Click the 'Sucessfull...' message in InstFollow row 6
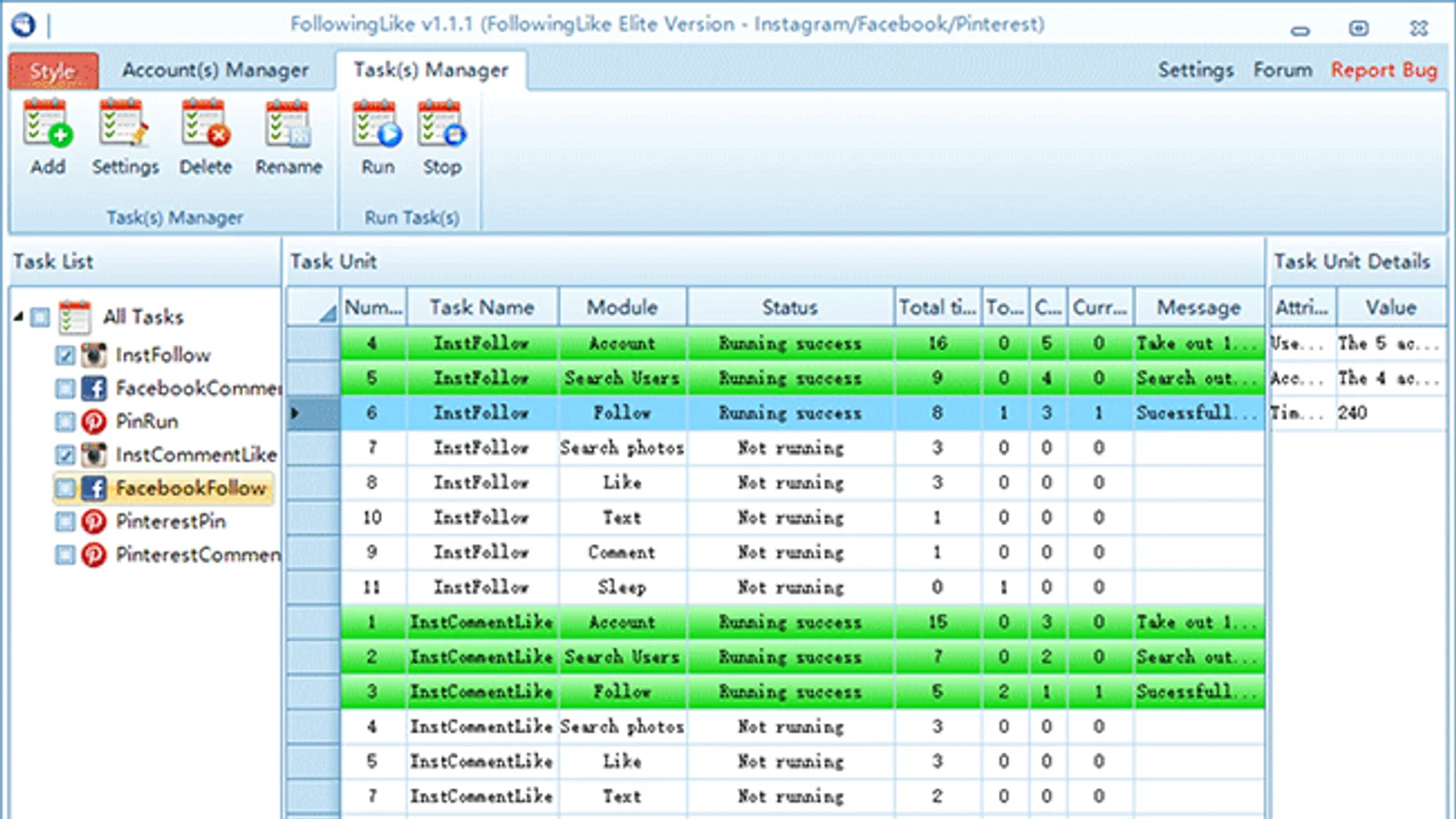Image resolution: width=1456 pixels, height=819 pixels. tap(1198, 413)
